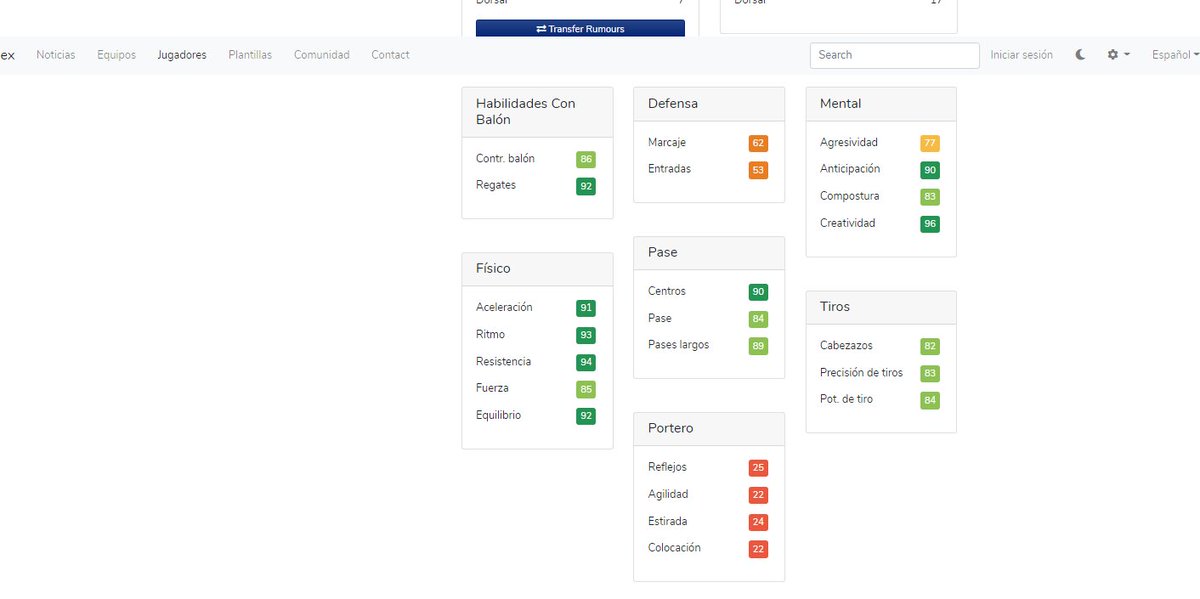Click the Regates rating badge
Viewport: 1200px width, 599px height.
click(586, 186)
